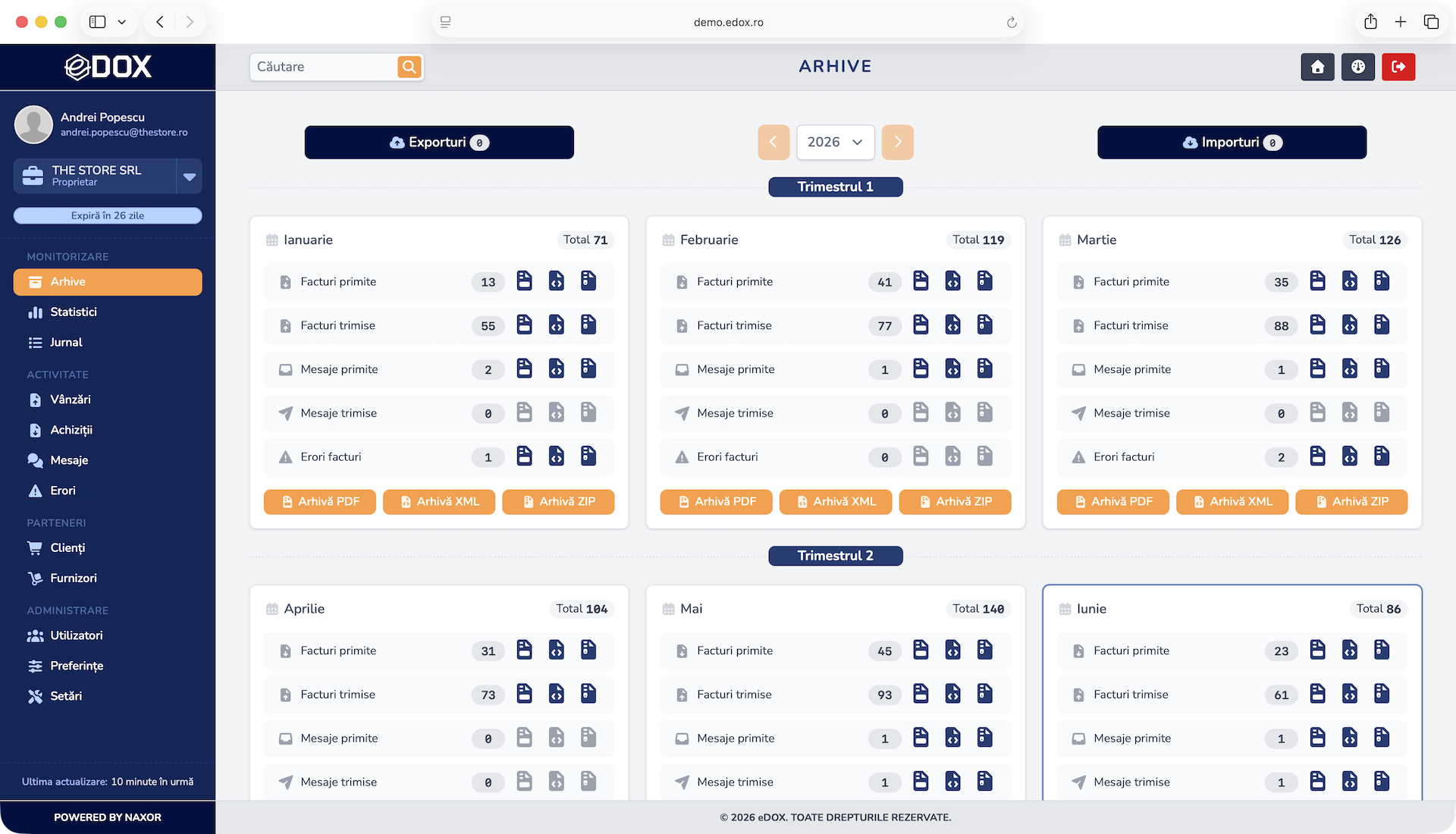Expand THE STORE SRL company switcher arrow
Screen dimensions: 1456x834
(190, 177)
